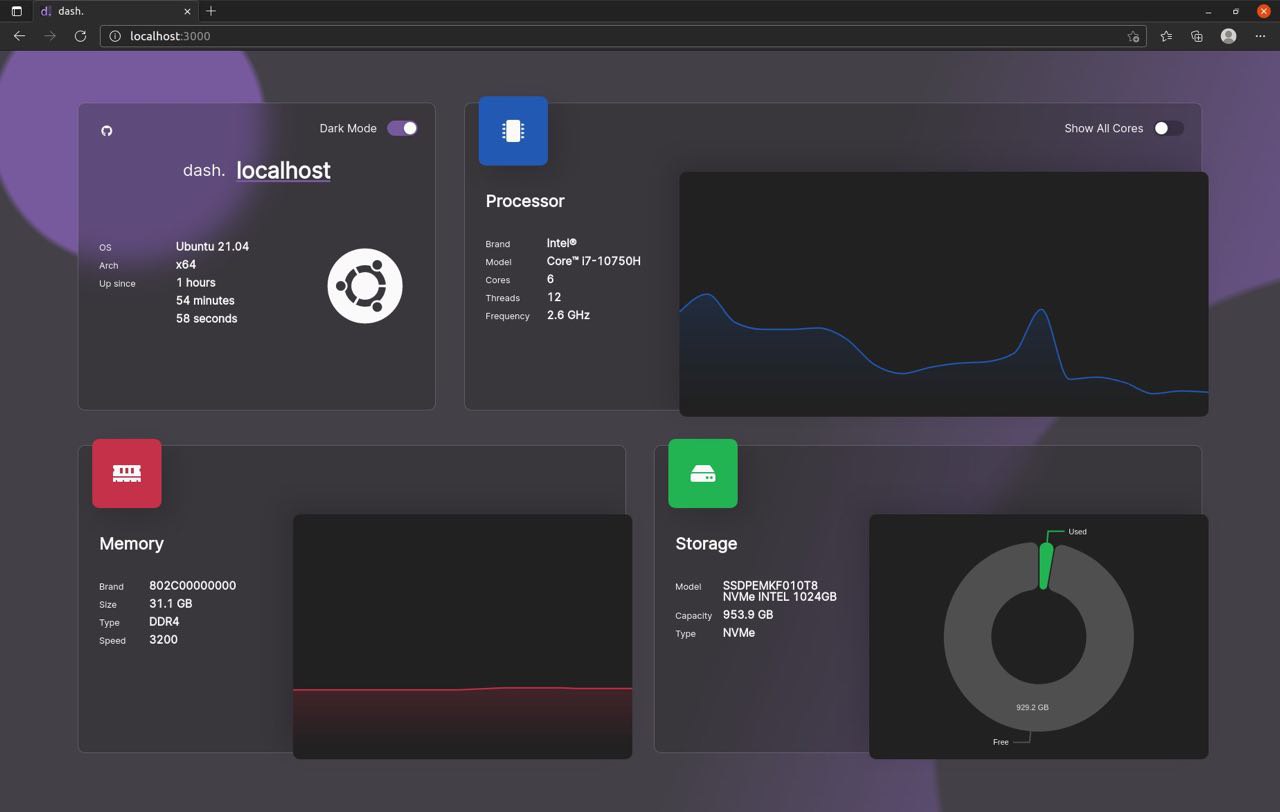The height and width of the screenshot is (812, 1280).
Task: Click the Ubuntu logo on the system card
Action: pyautogui.click(x=364, y=286)
